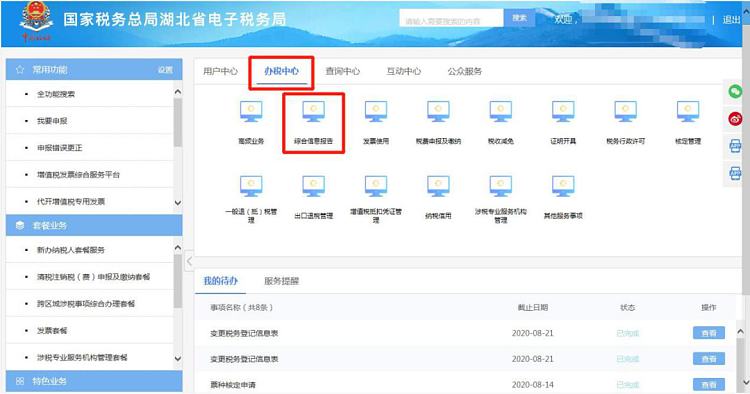Click the 退出 logout link
The image size is (750, 394).
click(x=731, y=20)
